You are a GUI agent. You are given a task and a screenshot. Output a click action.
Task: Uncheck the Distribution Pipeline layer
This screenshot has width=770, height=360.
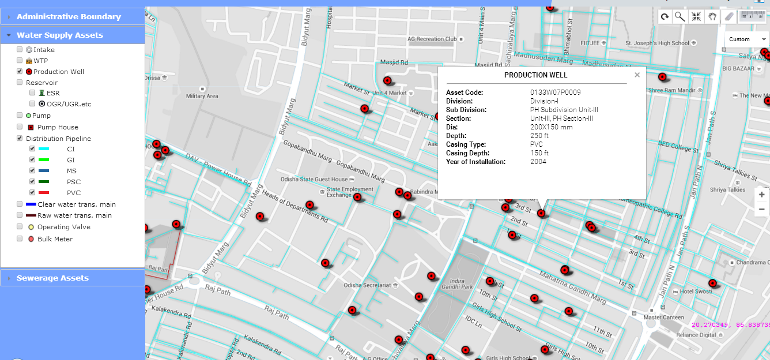click(20, 138)
